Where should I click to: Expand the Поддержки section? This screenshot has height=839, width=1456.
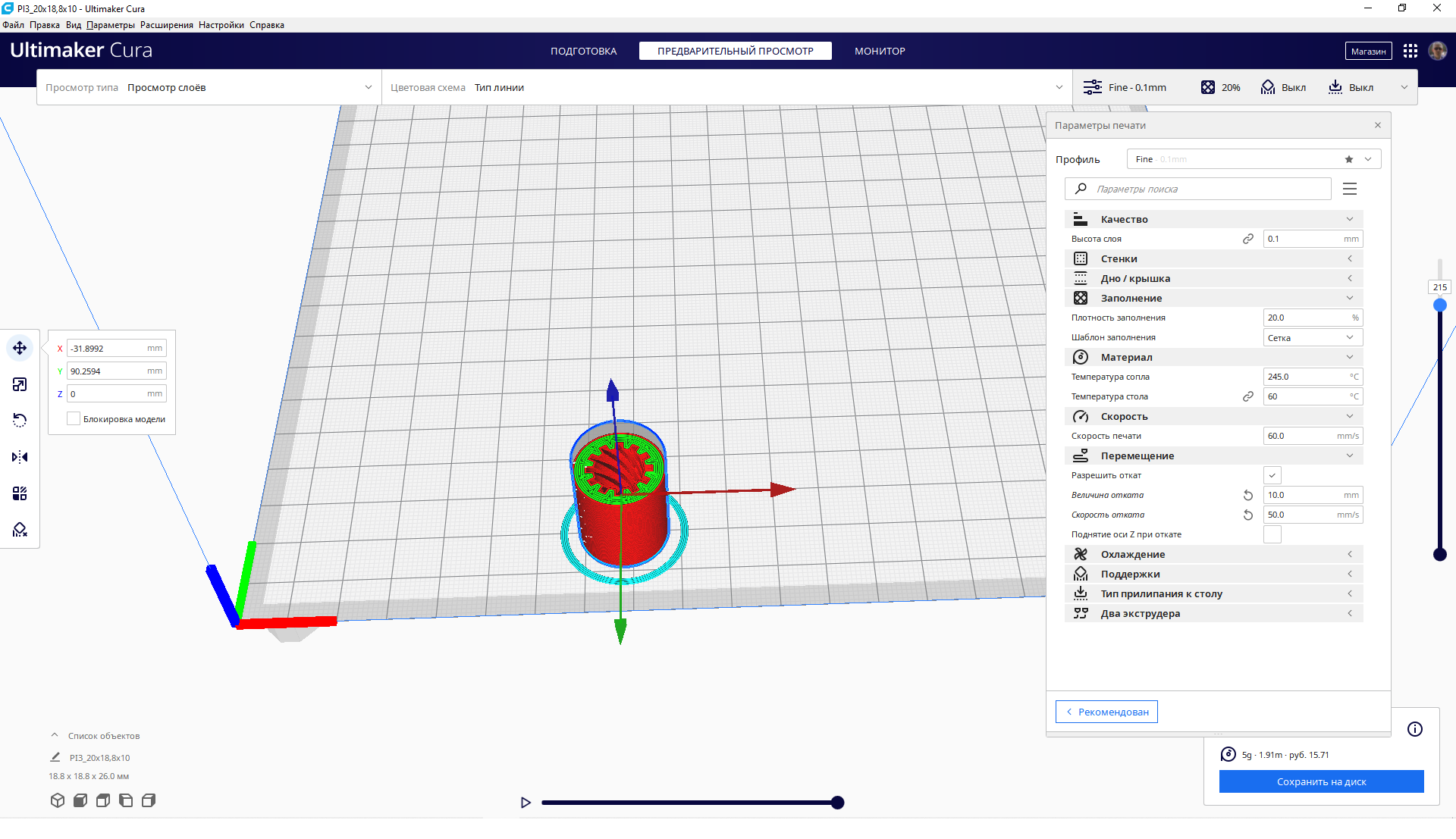pyautogui.click(x=1213, y=574)
